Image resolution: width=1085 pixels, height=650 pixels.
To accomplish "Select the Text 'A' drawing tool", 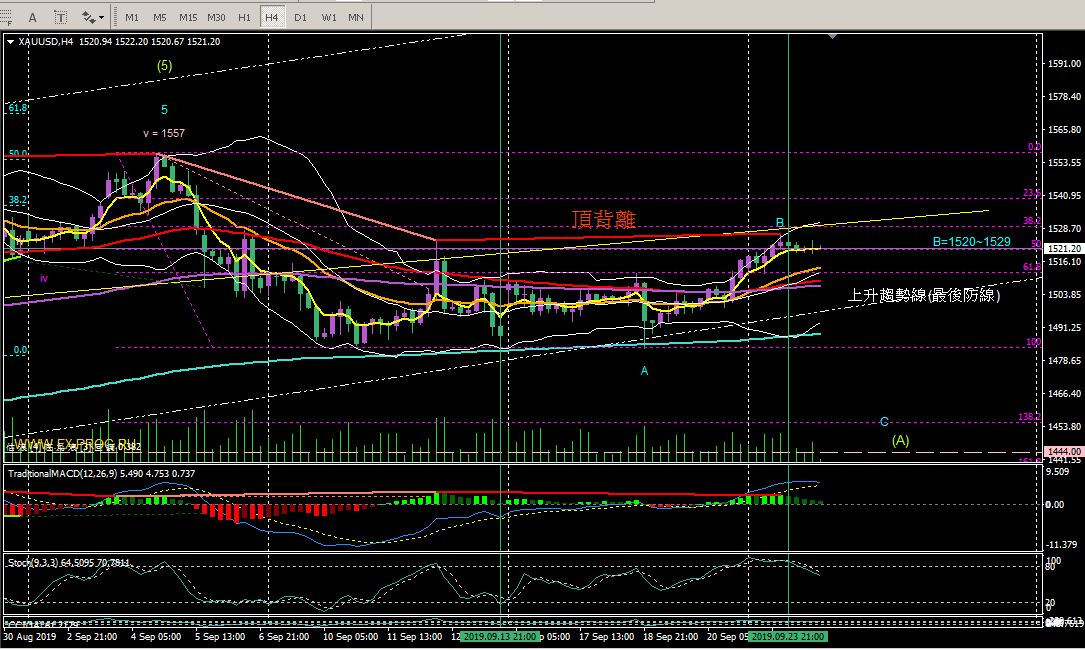I will coord(33,17).
